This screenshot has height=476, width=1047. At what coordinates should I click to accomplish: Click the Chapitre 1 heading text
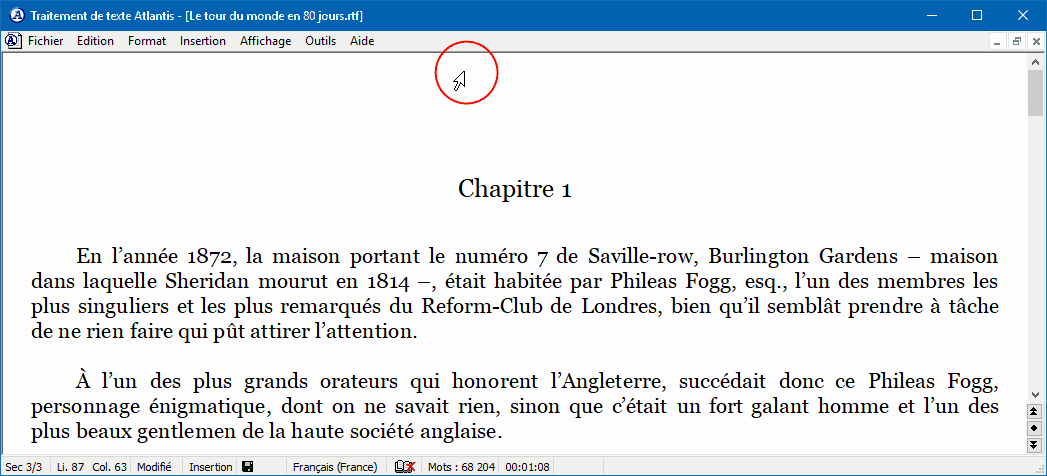coord(514,188)
